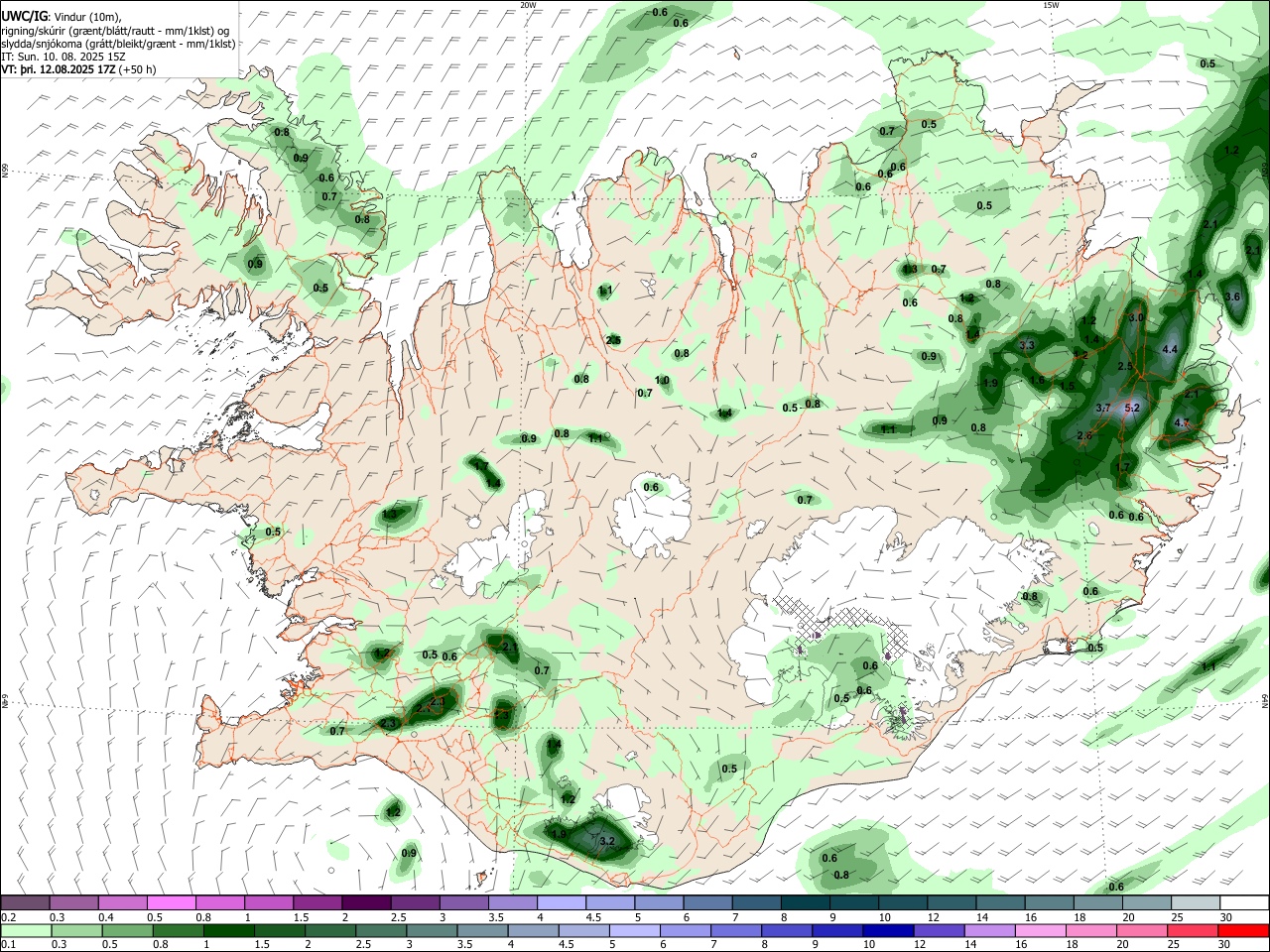
Task: Select the dark blue 10 swatch in lower legend
Action: (886, 930)
